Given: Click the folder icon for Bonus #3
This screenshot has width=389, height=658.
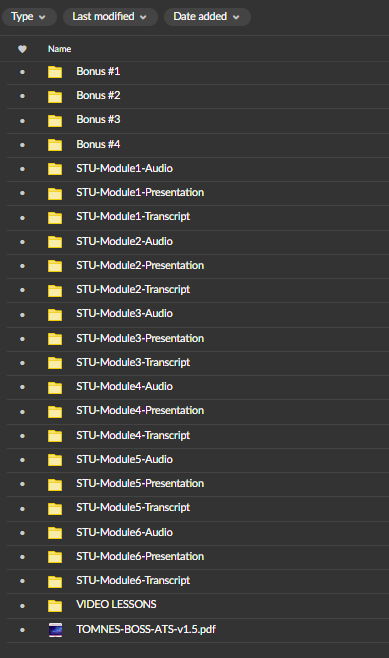Looking at the screenshot, I should (x=55, y=121).
